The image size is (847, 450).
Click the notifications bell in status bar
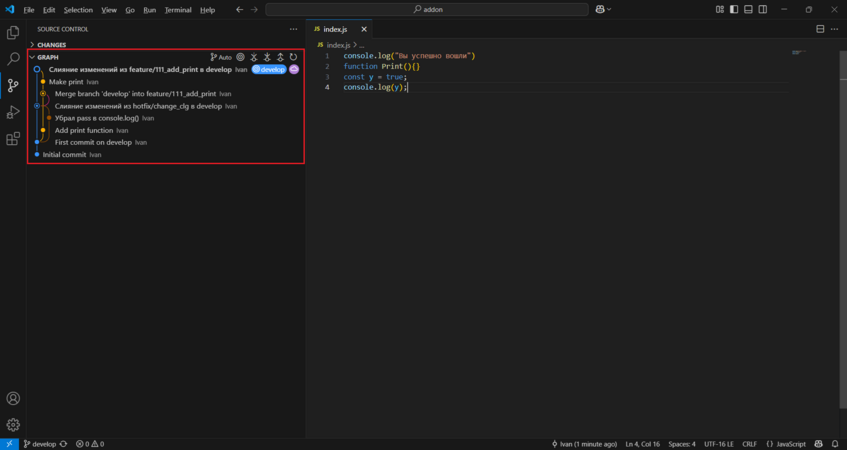click(835, 444)
